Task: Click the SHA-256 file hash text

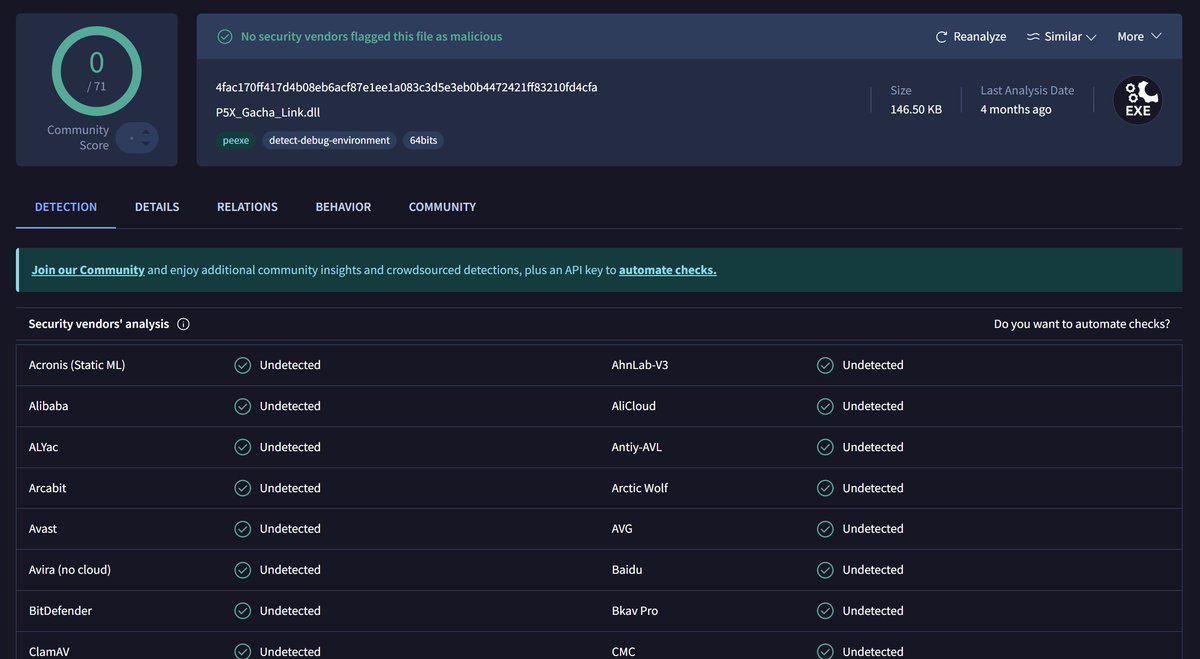Action: click(407, 87)
